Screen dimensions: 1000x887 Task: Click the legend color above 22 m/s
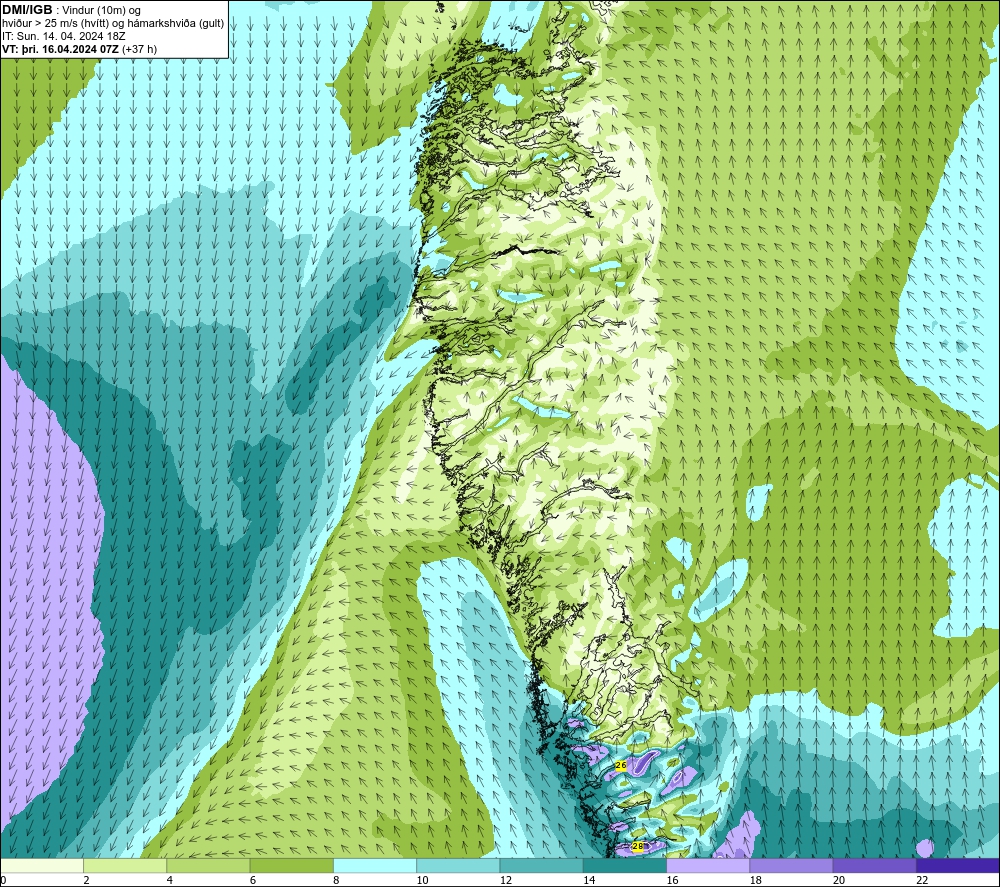[958, 865]
